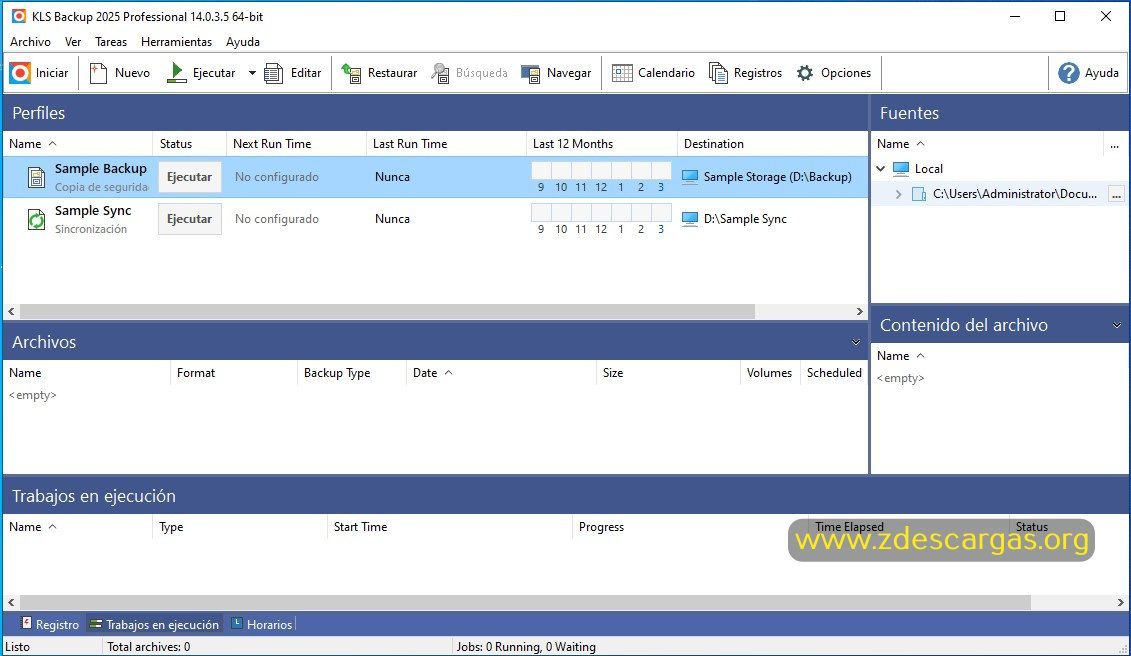Sort profiles by Next Run Time

pos(296,144)
